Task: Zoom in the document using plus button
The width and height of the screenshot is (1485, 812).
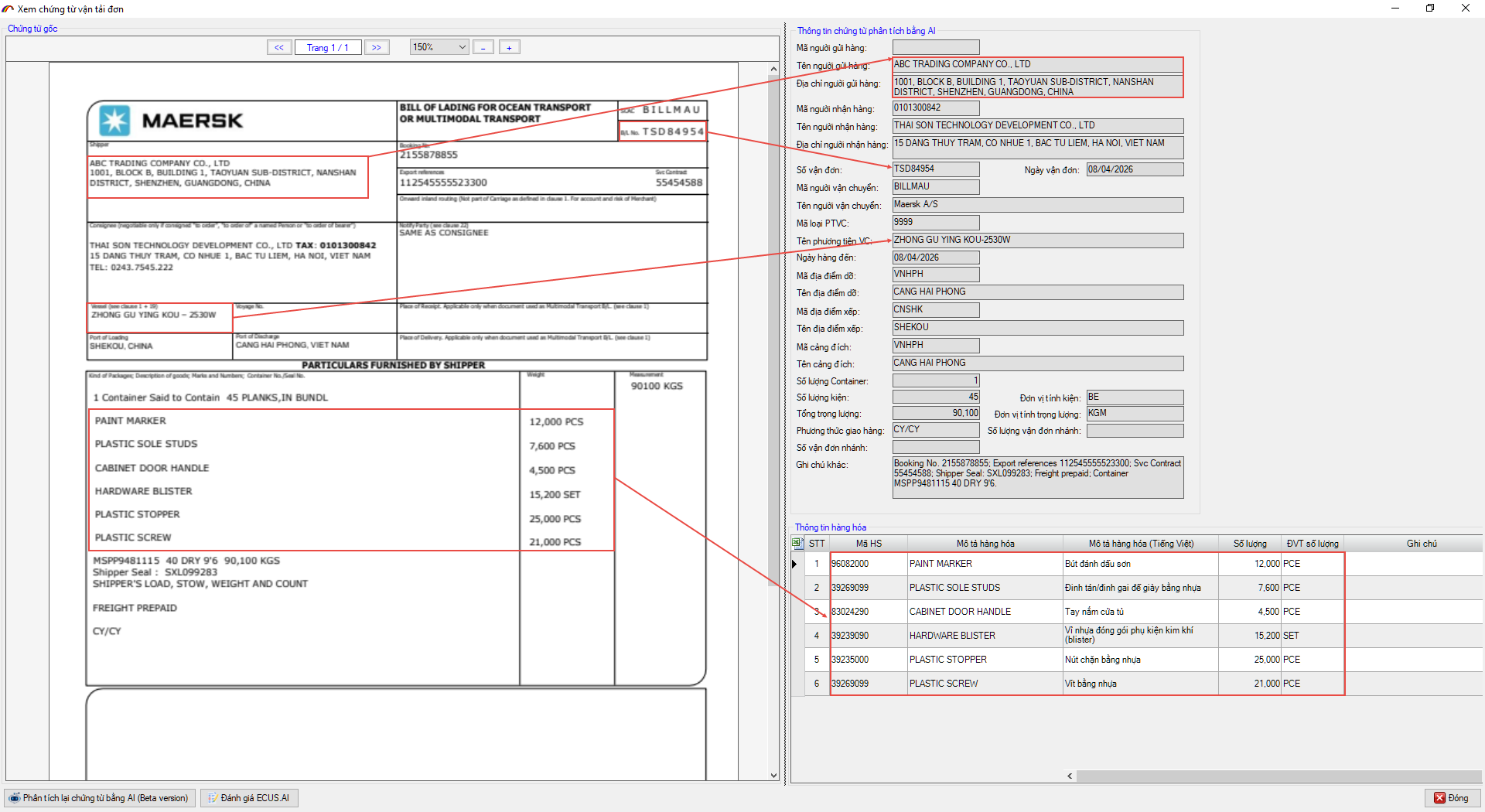Action: (x=509, y=48)
